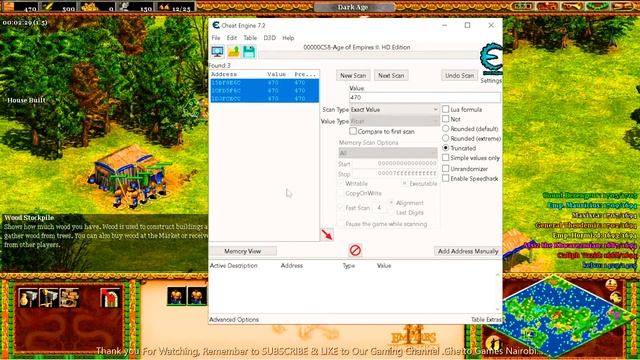
Task: Click the scan Value input field
Action: (424, 98)
